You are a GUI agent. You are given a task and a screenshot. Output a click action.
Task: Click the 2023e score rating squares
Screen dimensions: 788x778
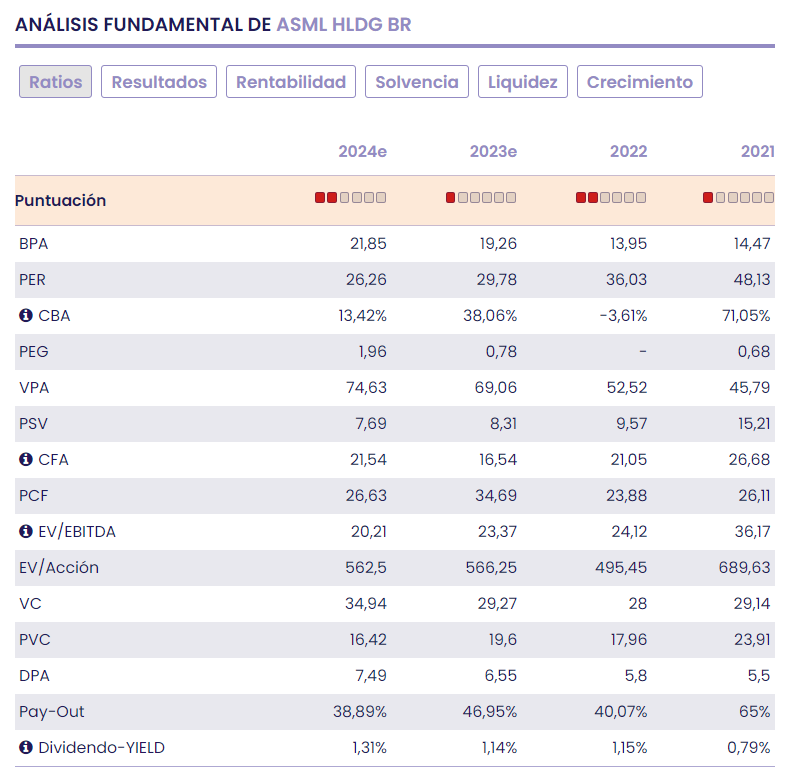point(481,198)
